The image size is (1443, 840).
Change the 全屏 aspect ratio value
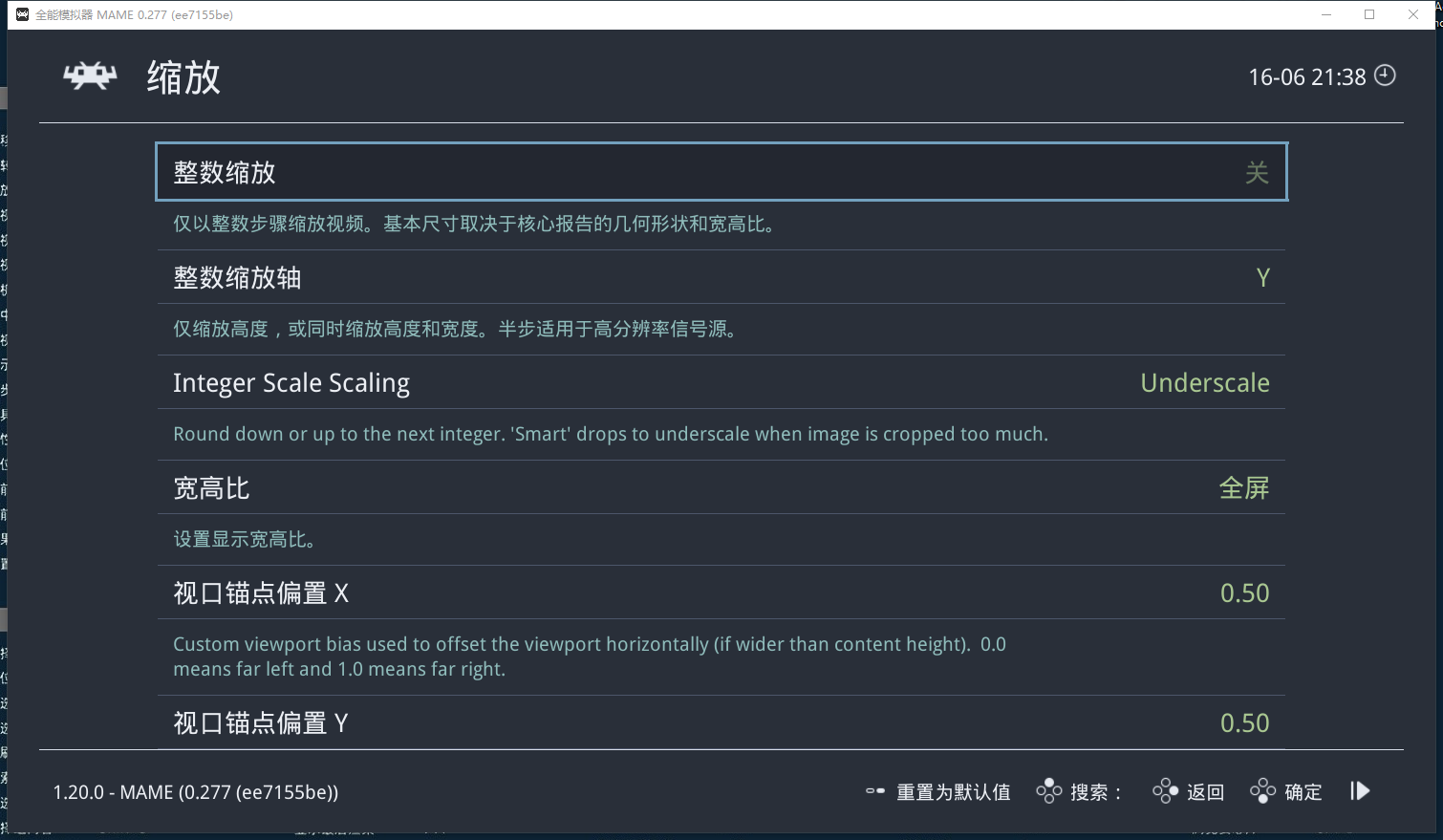tap(1244, 488)
